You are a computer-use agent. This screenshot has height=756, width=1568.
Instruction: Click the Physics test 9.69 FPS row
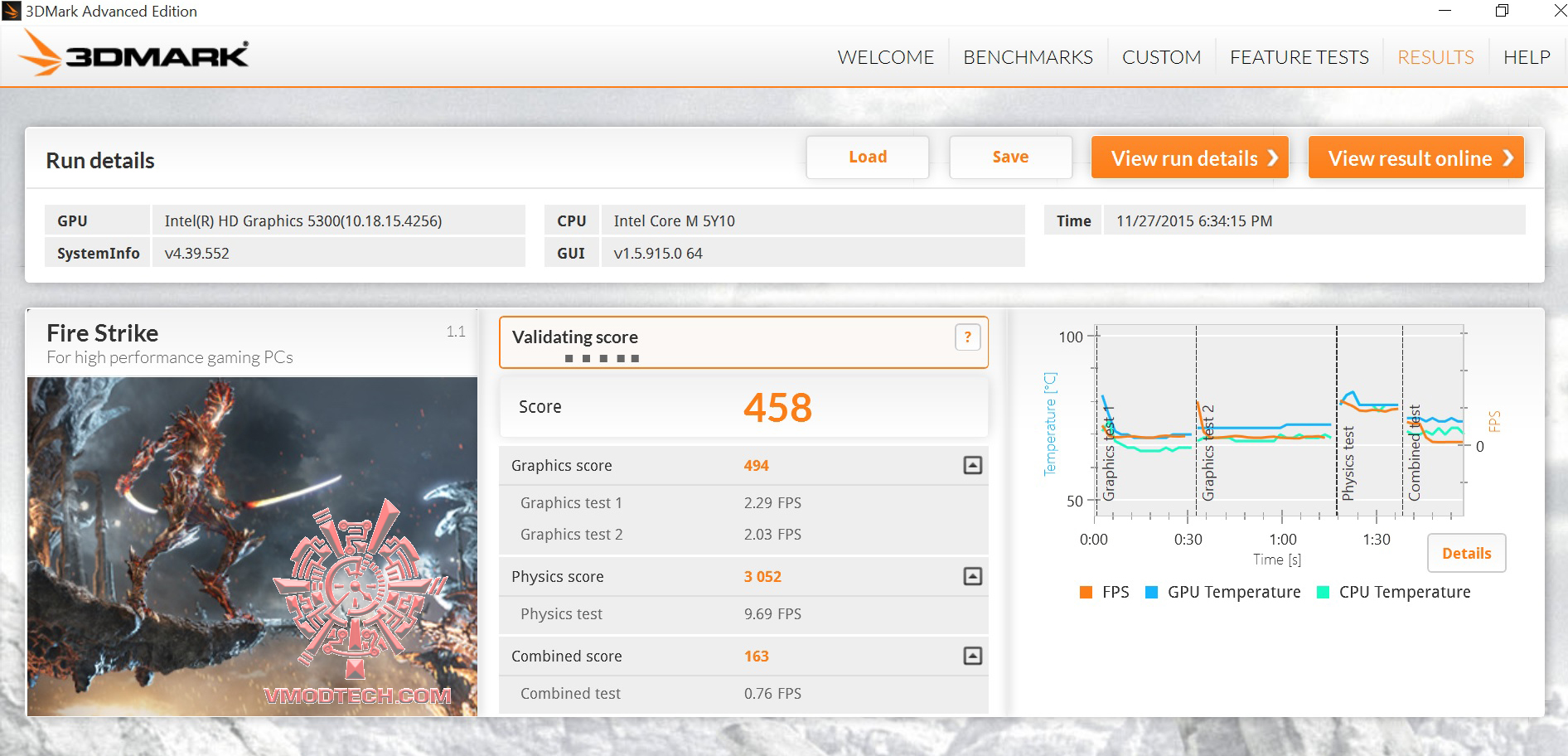click(743, 614)
